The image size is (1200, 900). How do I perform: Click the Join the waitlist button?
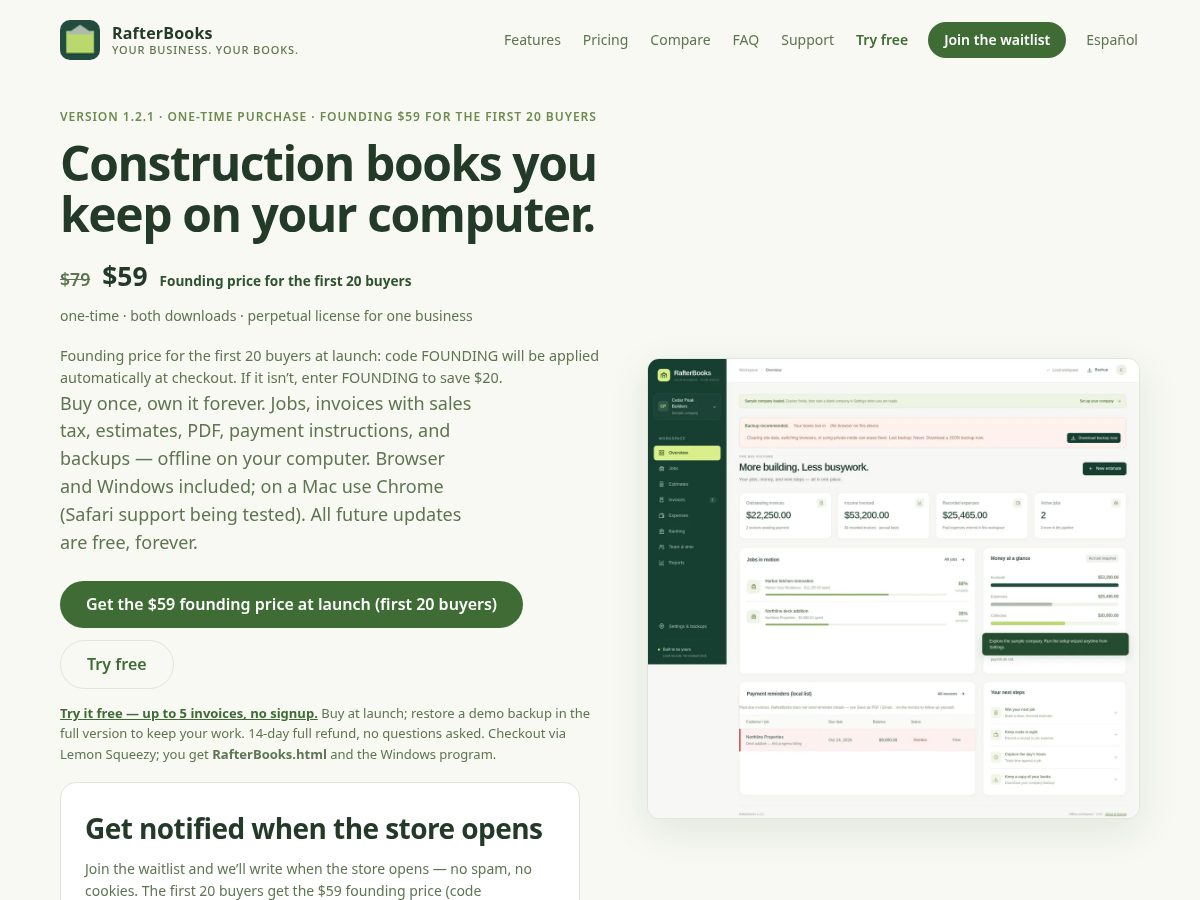(997, 40)
